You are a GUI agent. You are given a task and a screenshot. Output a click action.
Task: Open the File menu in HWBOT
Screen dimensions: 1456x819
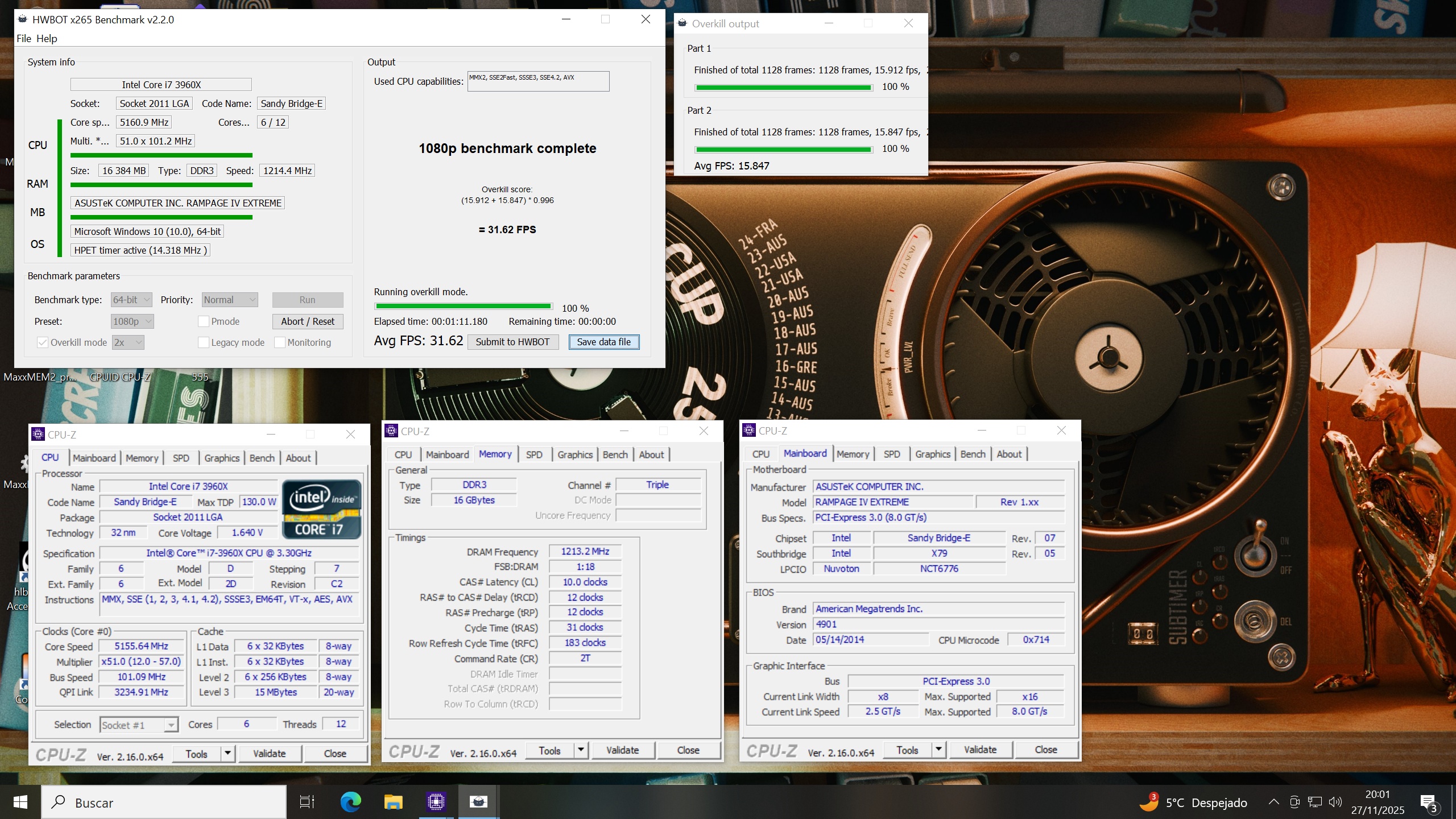point(24,39)
